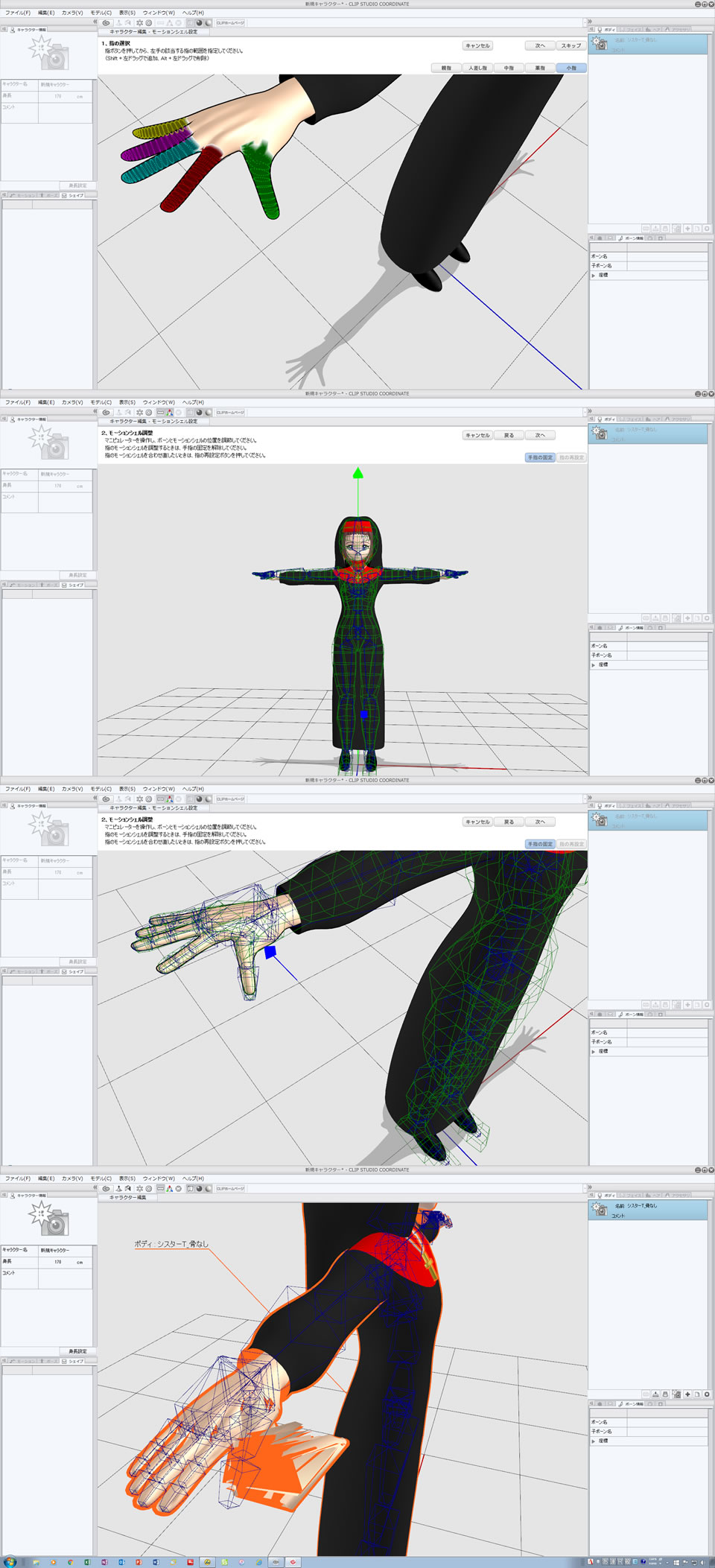Viewport: 715px width, 1568px height.
Task: Select the 中指 finger button
Action: pyautogui.click(x=509, y=68)
